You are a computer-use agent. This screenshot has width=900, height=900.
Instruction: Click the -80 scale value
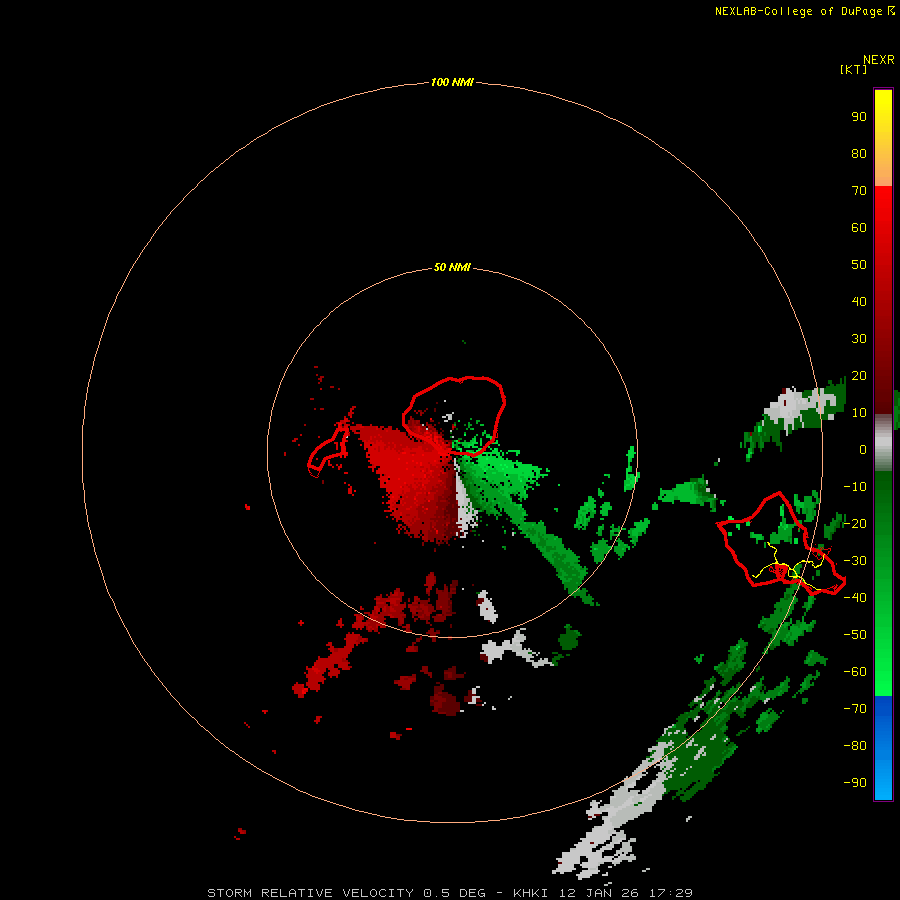tap(855, 746)
